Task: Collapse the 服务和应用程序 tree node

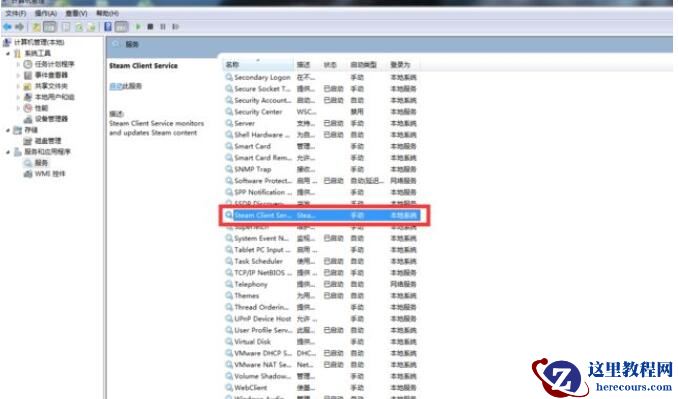Action: click(x=8, y=152)
